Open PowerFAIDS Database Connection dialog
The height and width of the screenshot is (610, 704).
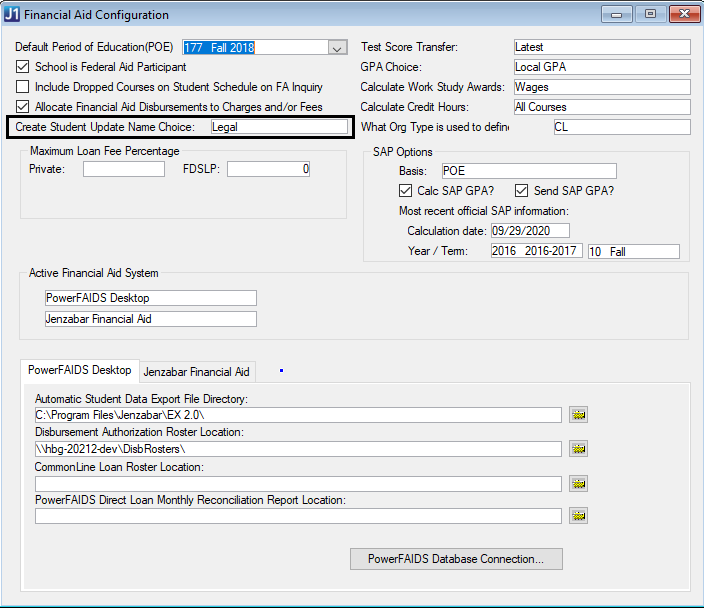point(456,559)
